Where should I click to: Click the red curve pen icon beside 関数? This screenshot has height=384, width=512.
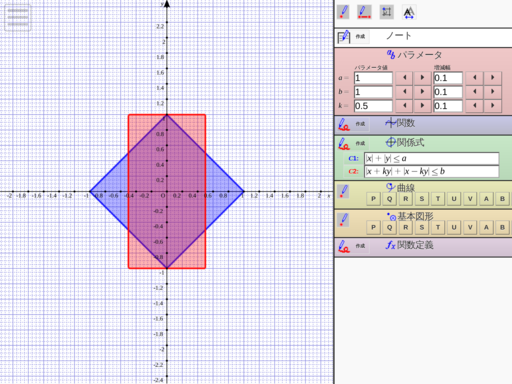point(344,124)
